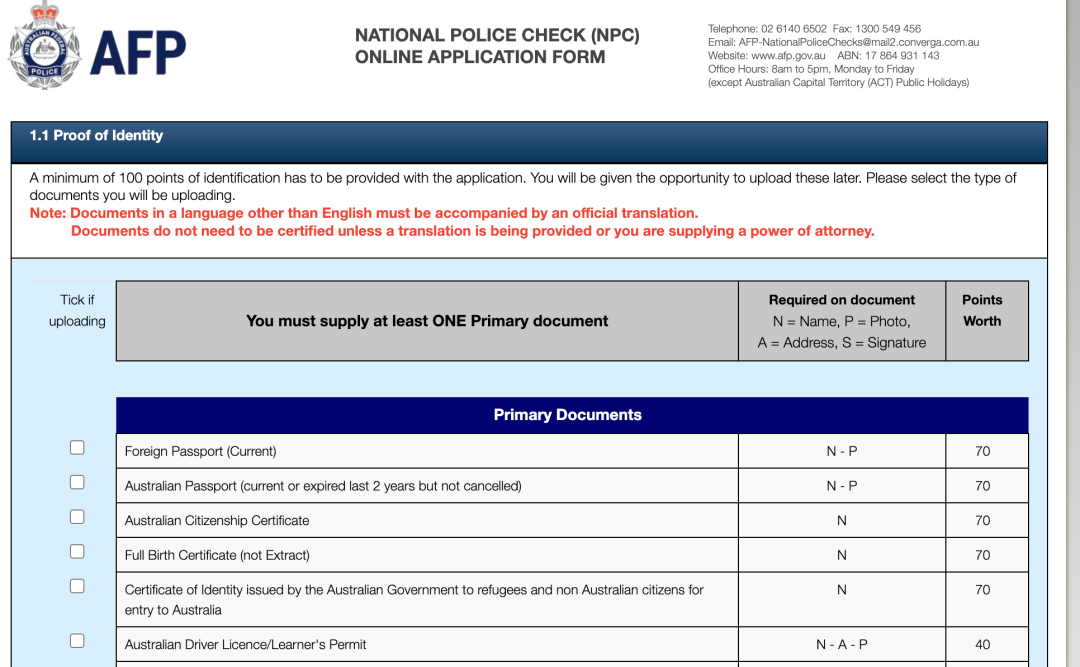Image resolution: width=1080 pixels, height=667 pixels.
Task: Tick the Australian Driver Licence/Learner's Permit checkbox
Action: coord(77,641)
